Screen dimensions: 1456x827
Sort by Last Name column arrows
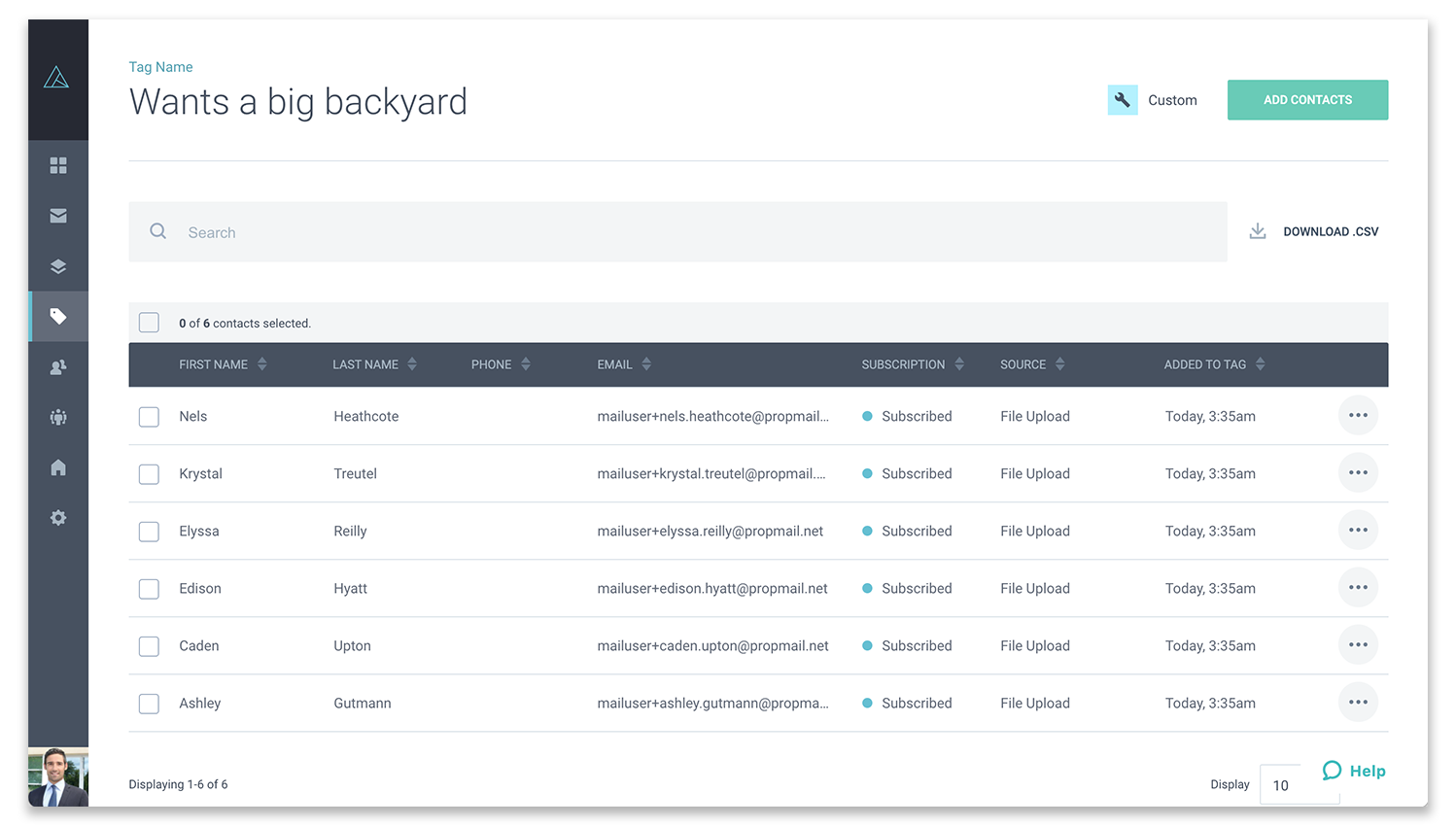[x=412, y=364]
